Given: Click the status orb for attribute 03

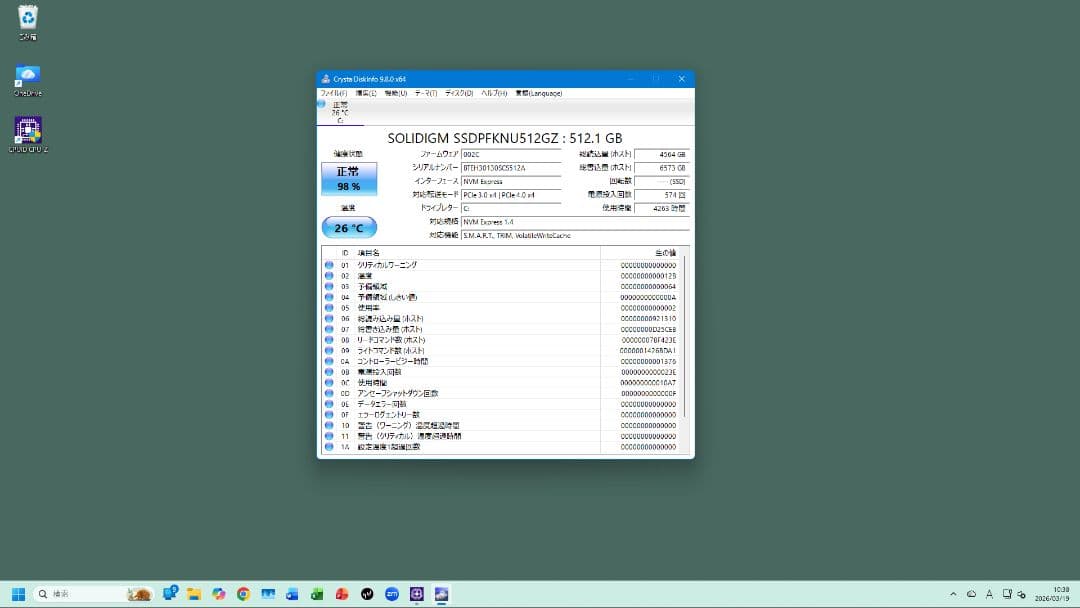Looking at the screenshot, I should [329, 286].
